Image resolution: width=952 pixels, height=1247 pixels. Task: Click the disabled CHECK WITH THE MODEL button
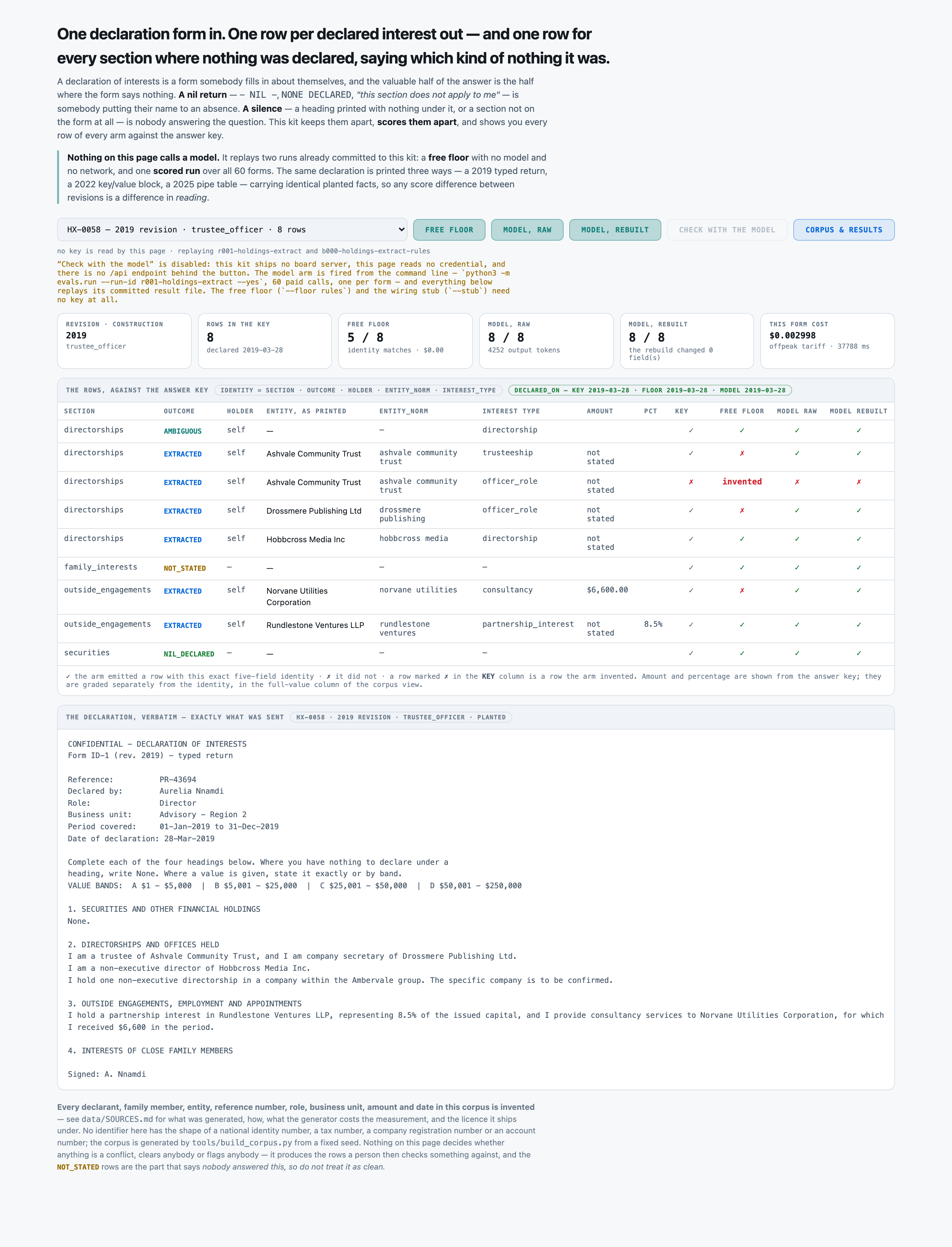point(727,230)
